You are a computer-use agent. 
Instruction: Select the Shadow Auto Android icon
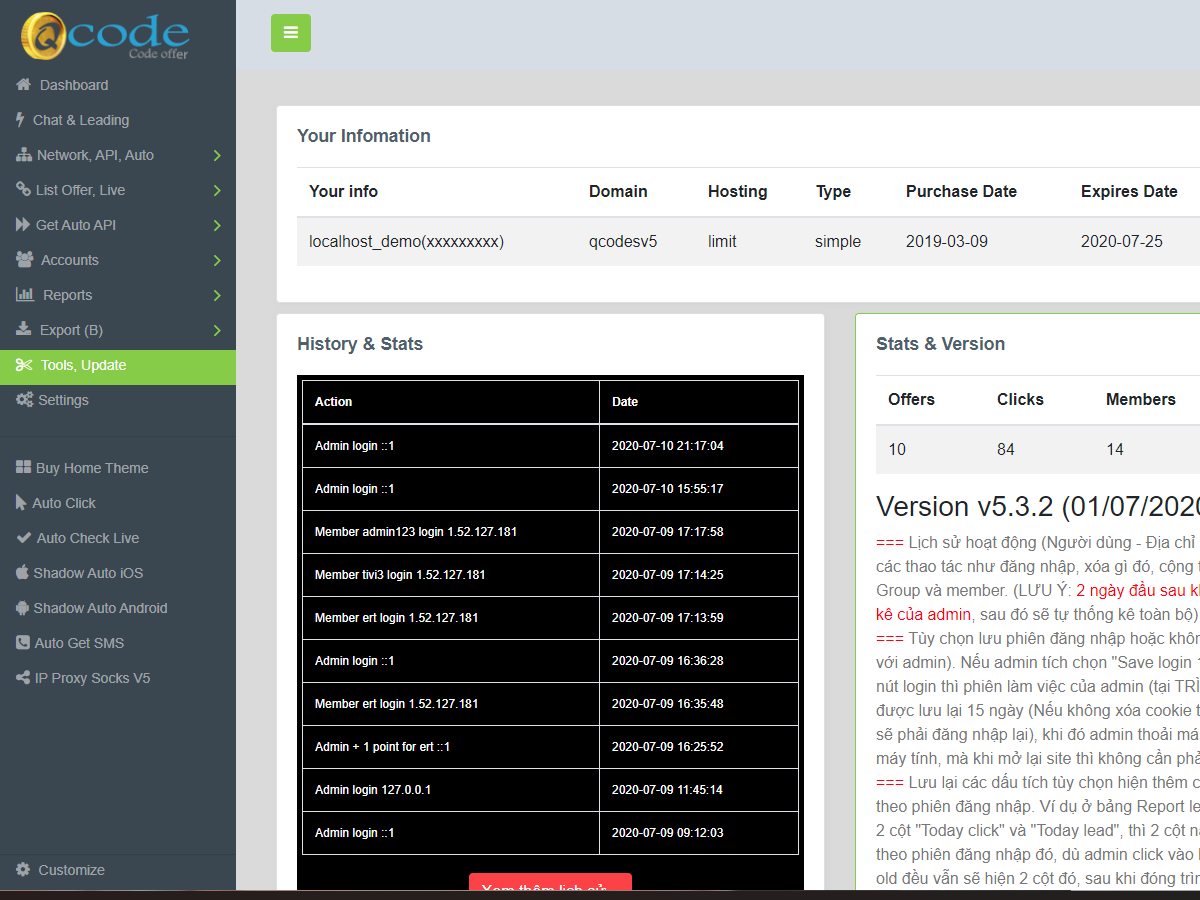[x=22, y=608]
